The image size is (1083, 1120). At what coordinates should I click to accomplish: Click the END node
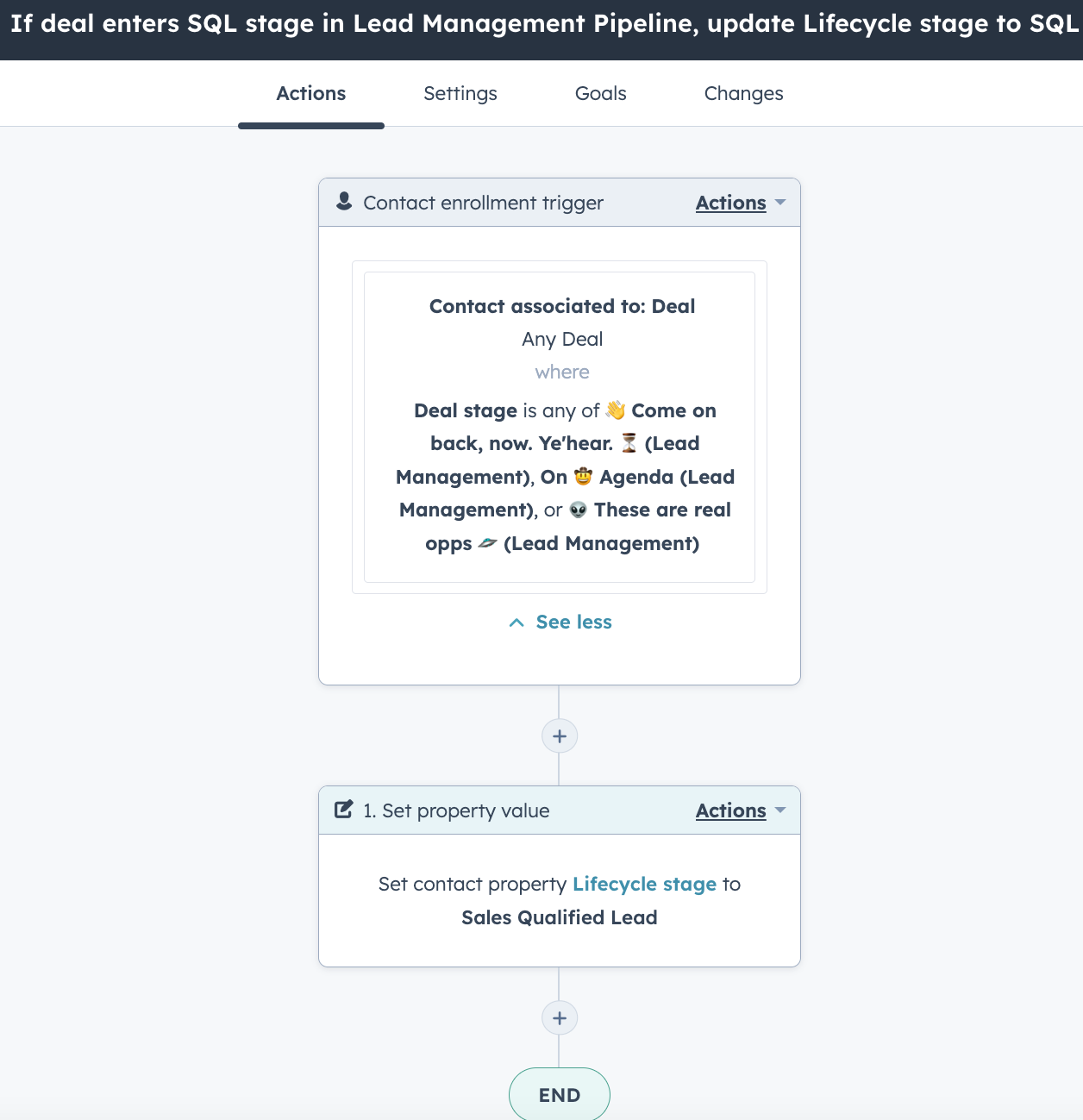click(x=560, y=1095)
